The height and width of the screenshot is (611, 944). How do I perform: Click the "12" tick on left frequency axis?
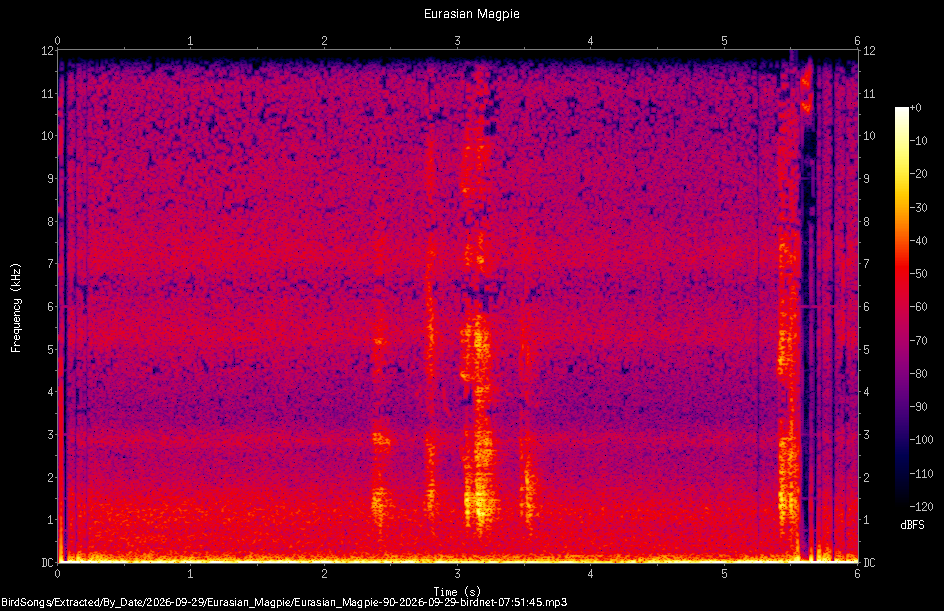(x=48, y=51)
